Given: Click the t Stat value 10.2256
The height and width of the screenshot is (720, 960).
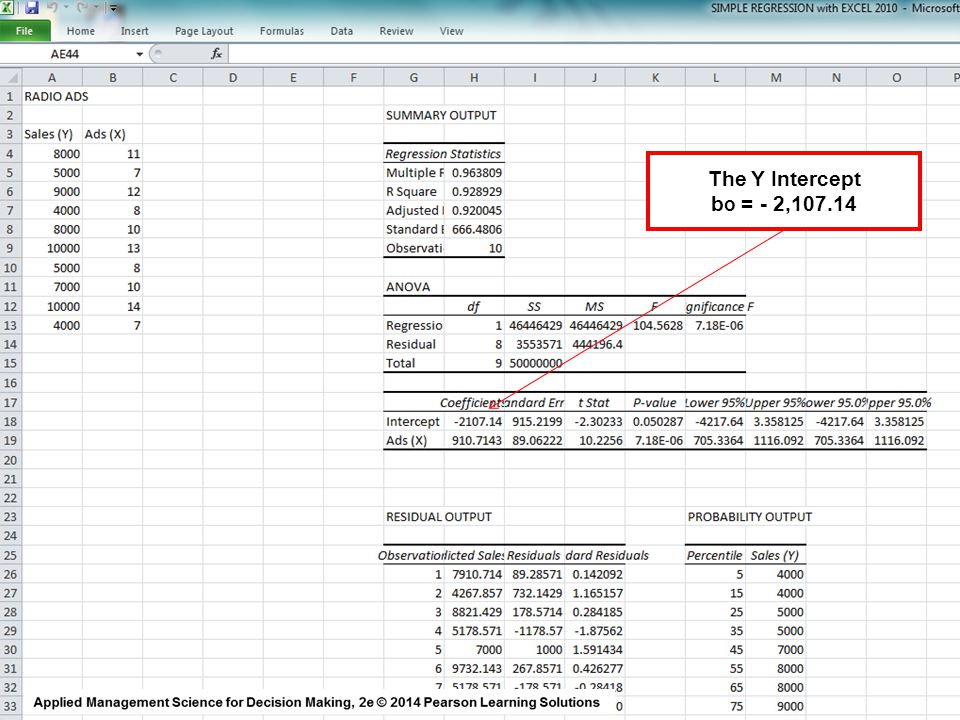Looking at the screenshot, I should (x=595, y=441).
